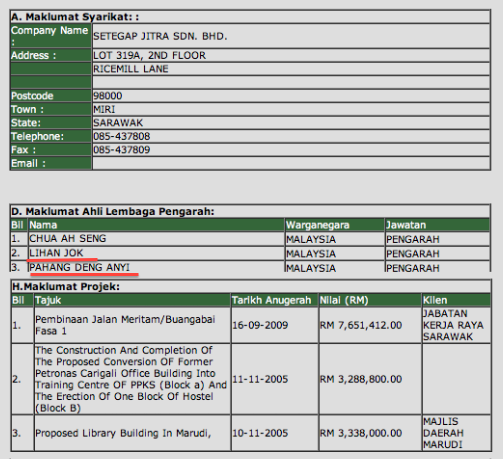Click the value RM 7,651,412.00
This screenshot has width=503, height=459.
coord(361,325)
